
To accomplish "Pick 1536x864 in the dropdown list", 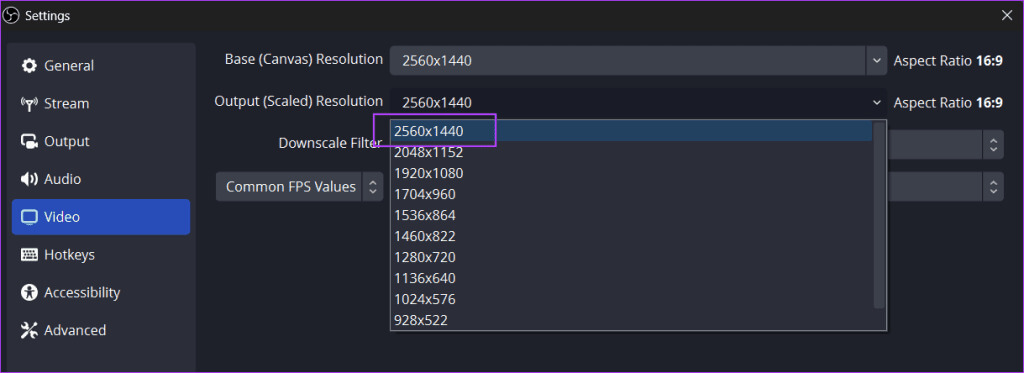I will (x=632, y=215).
